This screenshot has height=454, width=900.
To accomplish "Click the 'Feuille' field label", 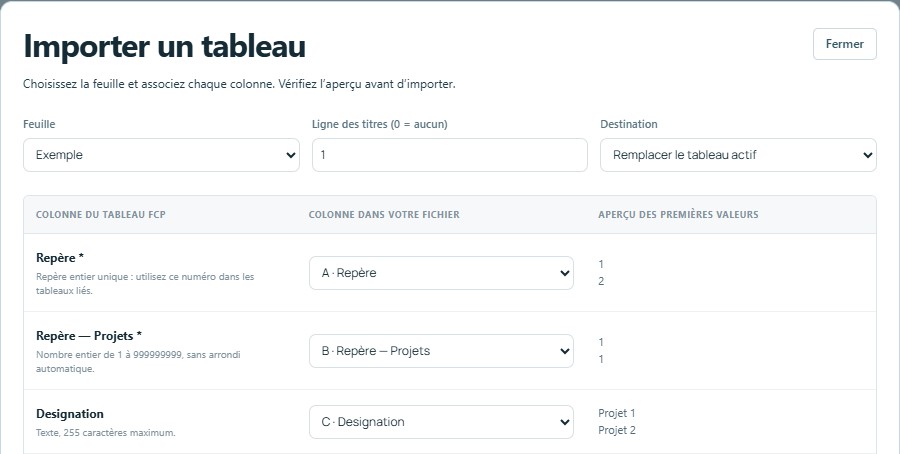I will pos(39,124).
